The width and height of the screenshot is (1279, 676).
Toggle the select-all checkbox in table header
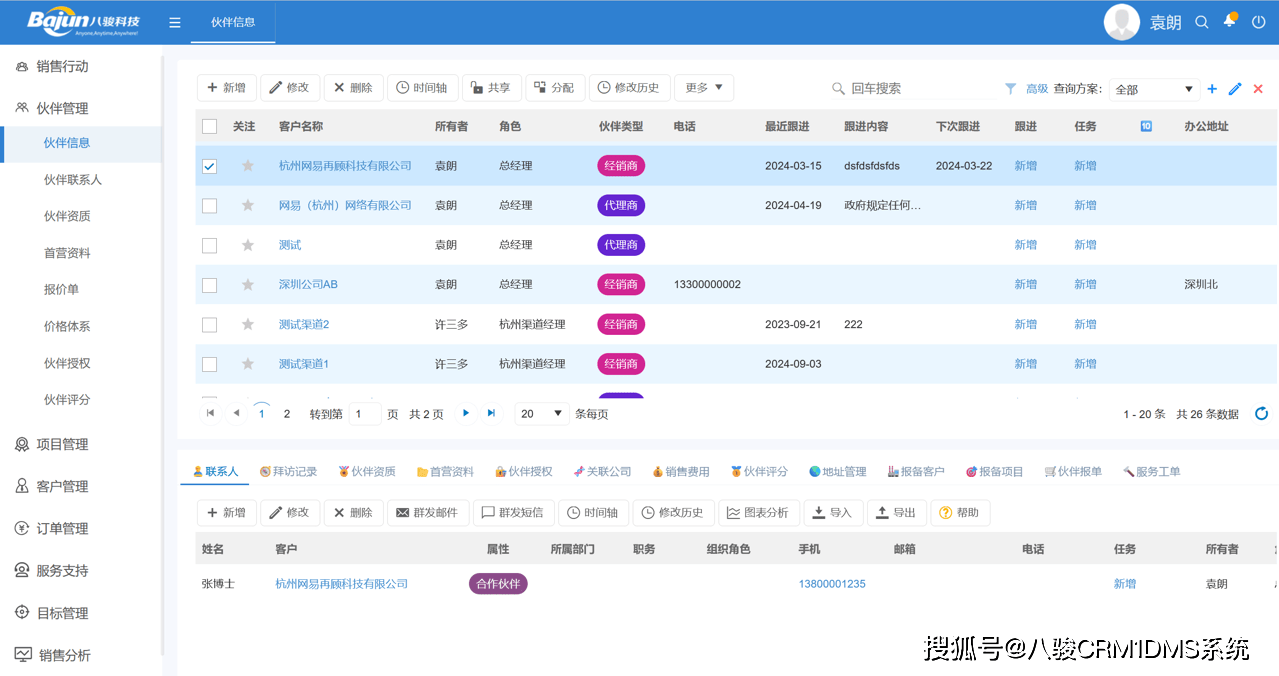(209, 127)
